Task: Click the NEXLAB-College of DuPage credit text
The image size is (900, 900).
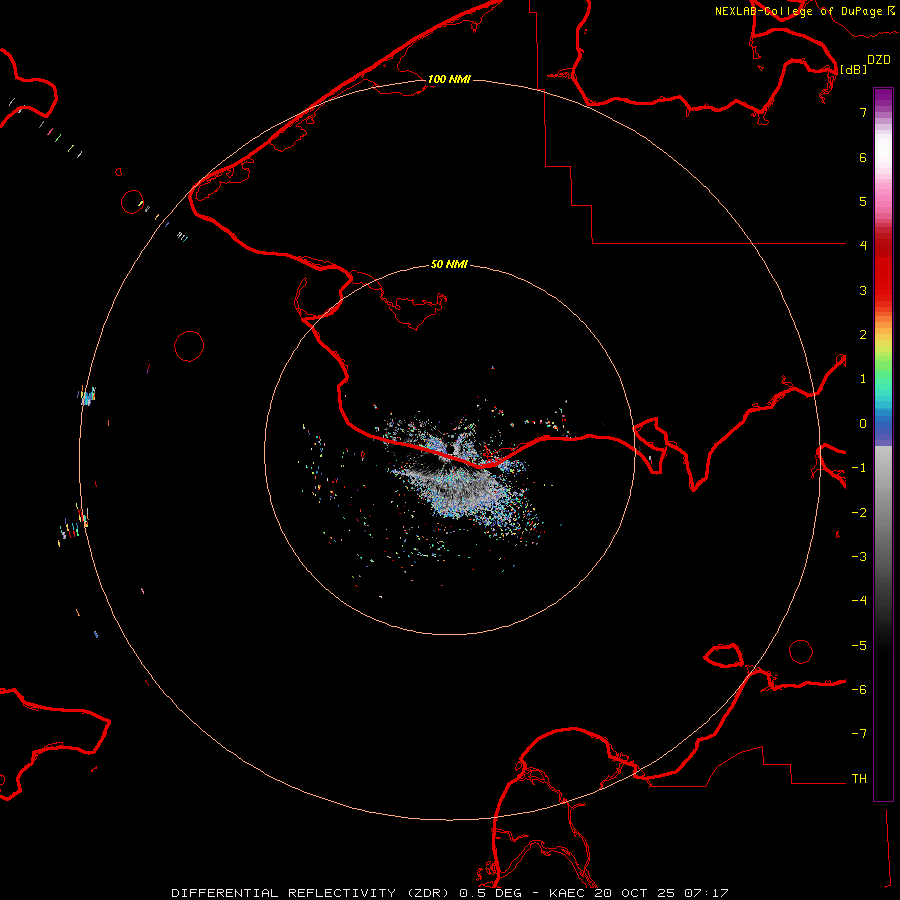Action: click(x=804, y=11)
